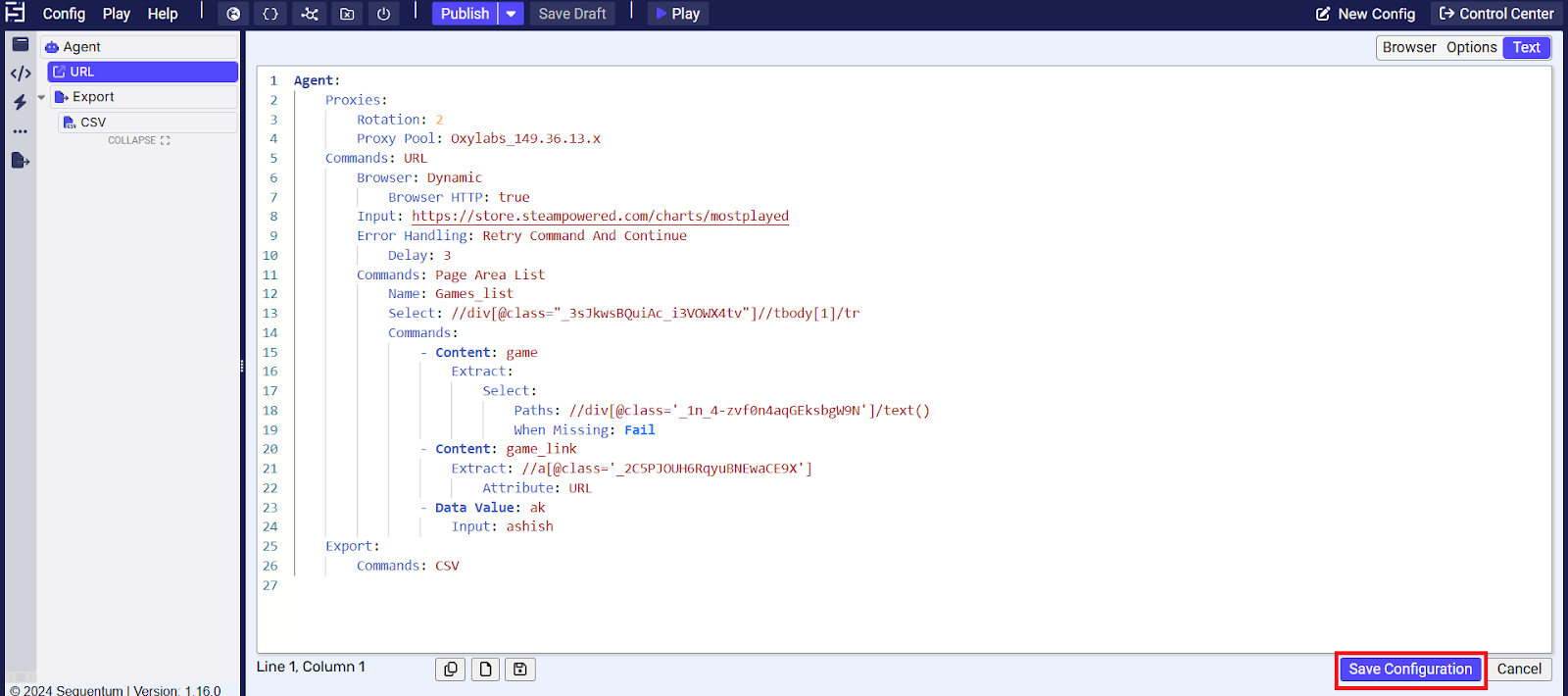Click the lightning bolt sidebar icon
Viewport: 1568px width, 696px height.
pyautogui.click(x=21, y=102)
